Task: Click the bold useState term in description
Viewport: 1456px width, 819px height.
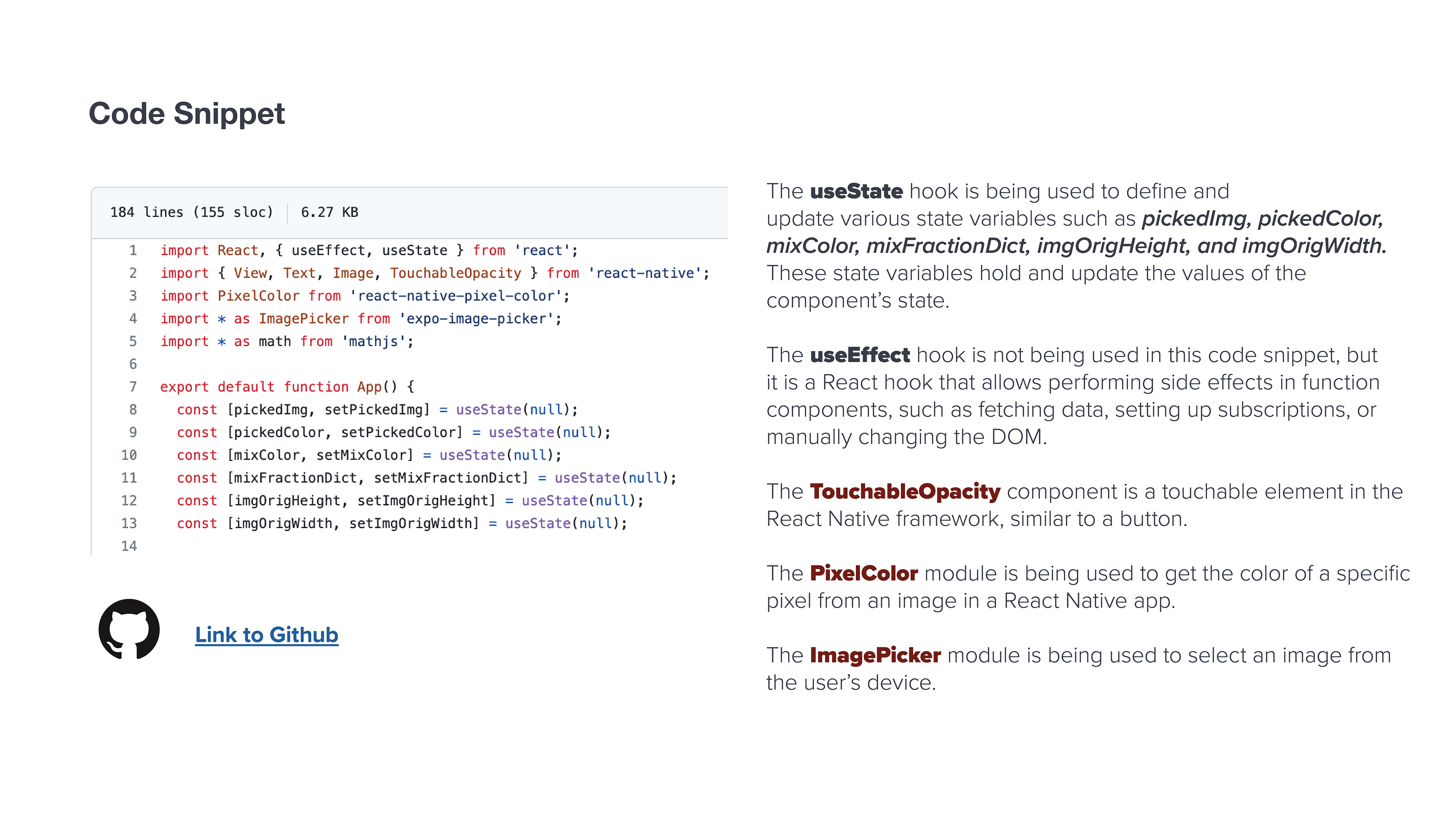Action: pyautogui.click(x=856, y=191)
